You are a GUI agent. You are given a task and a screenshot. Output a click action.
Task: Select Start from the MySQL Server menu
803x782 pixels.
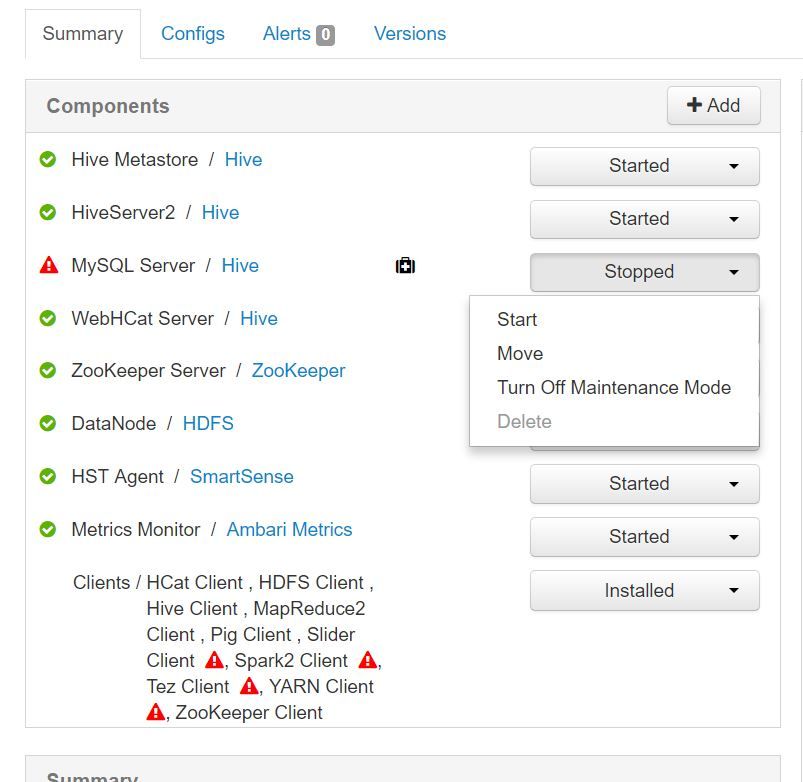(x=517, y=319)
